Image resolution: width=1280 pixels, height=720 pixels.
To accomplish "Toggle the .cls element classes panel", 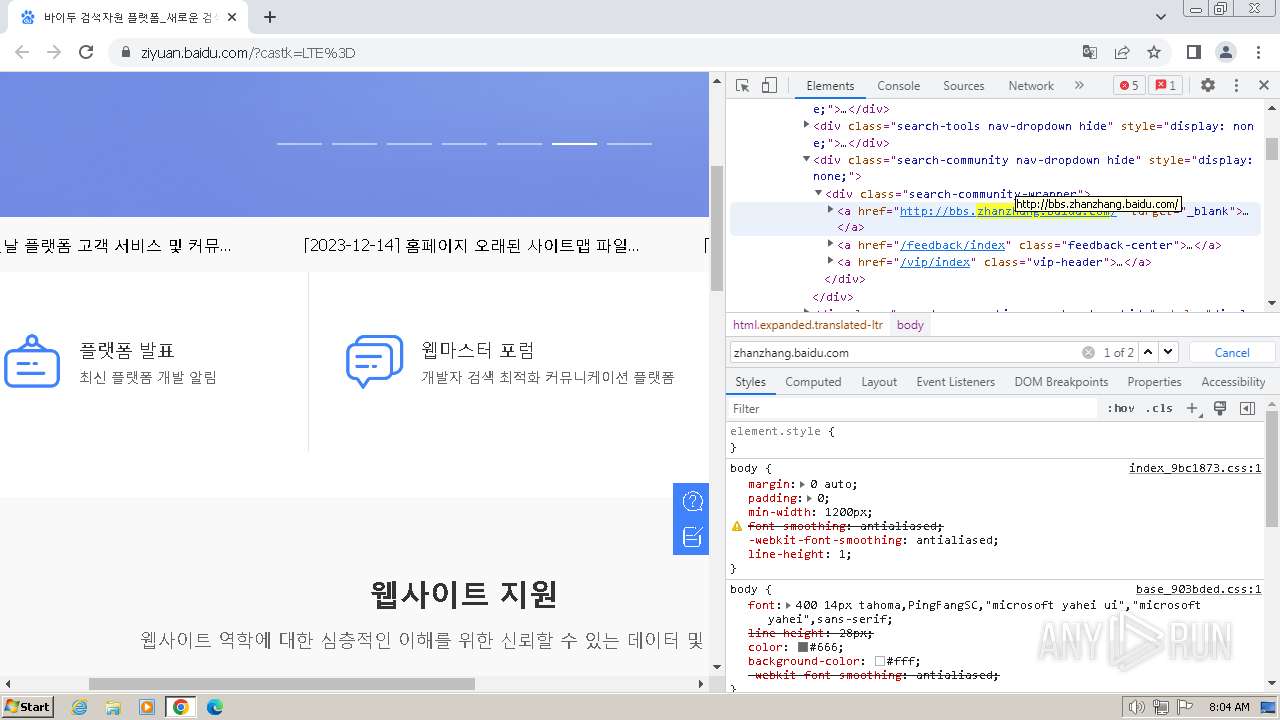I will tap(1160, 408).
